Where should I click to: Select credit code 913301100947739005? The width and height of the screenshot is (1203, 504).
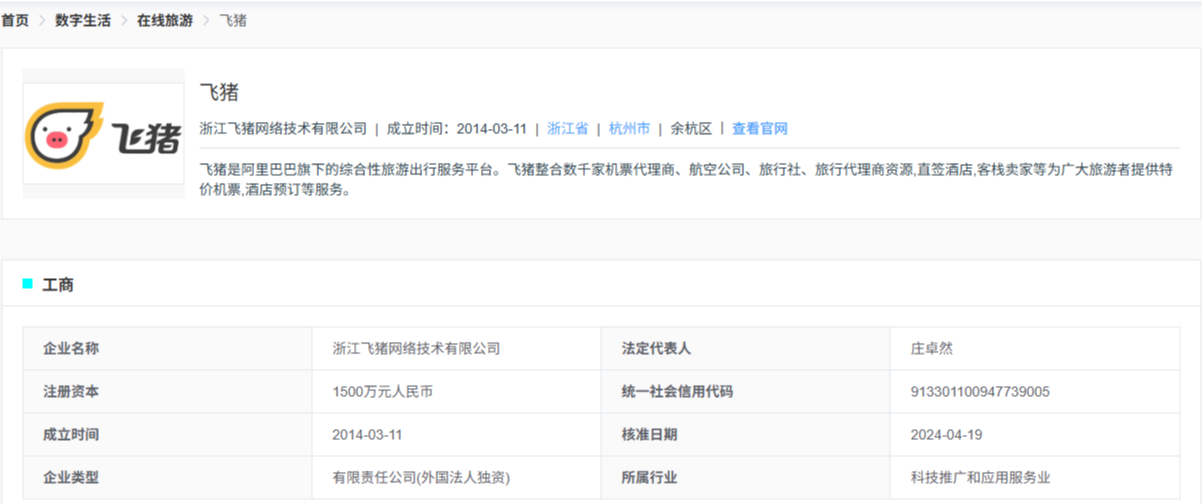pyautogui.click(x=980, y=392)
